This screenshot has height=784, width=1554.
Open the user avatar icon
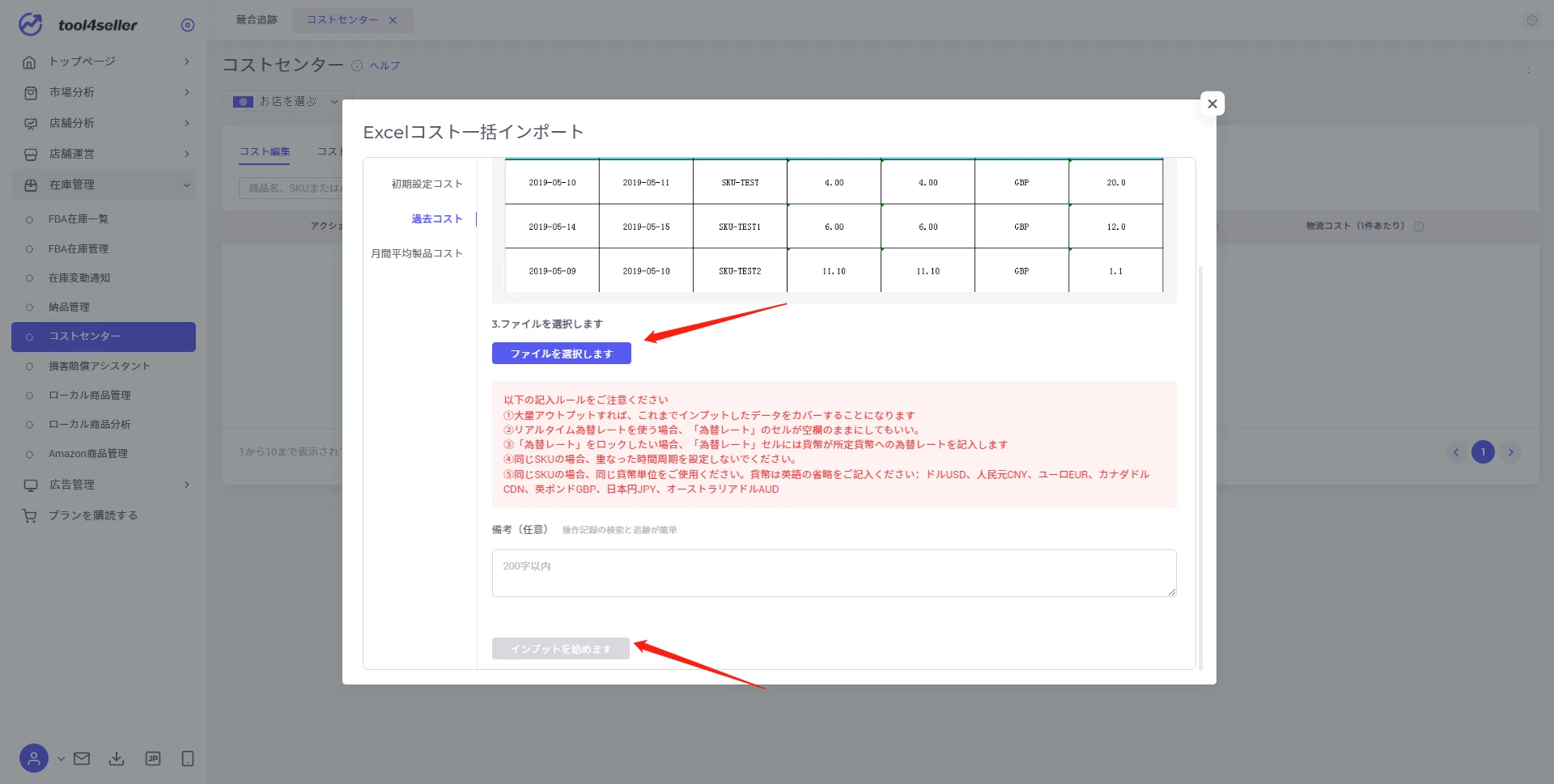pos(34,759)
